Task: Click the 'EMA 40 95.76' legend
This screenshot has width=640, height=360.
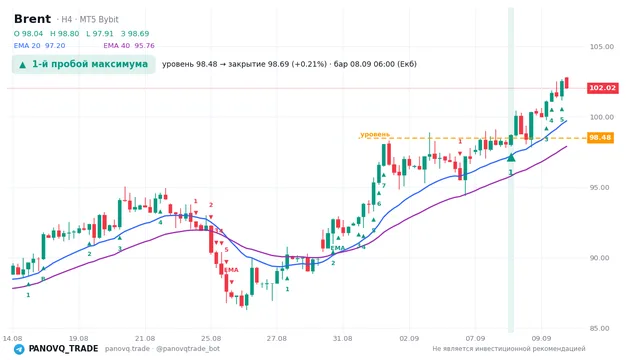Action: click(x=129, y=46)
